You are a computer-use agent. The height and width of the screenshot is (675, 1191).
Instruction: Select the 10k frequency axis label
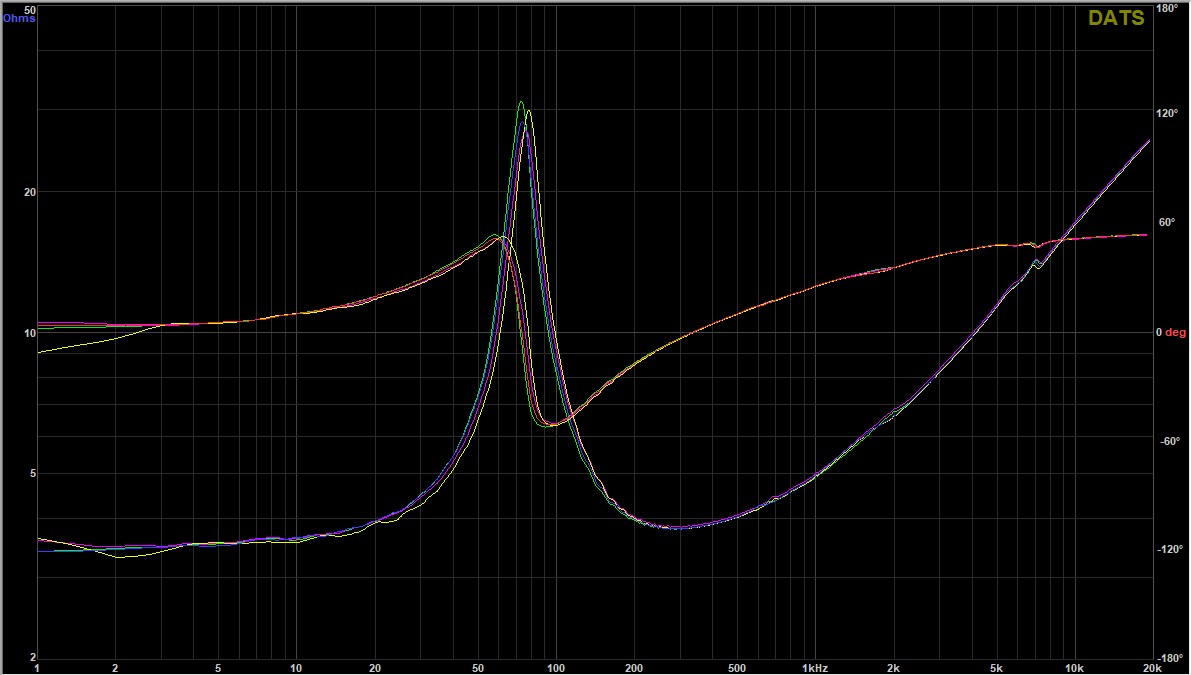[x=1074, y=667]
